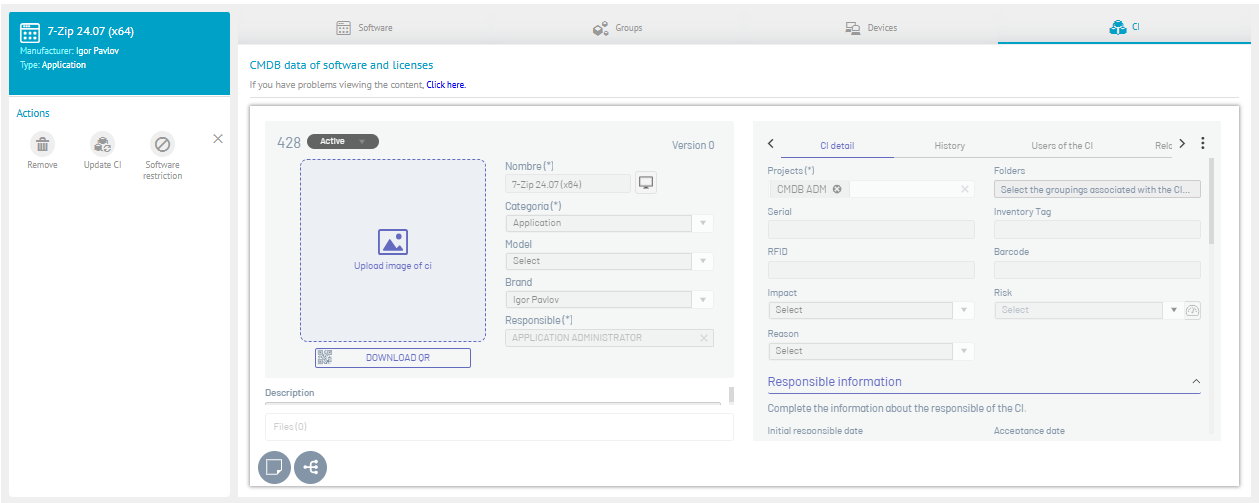Switch to the Software tab
The height and width of the screenshot is (503, 1259).
[365, 28]
